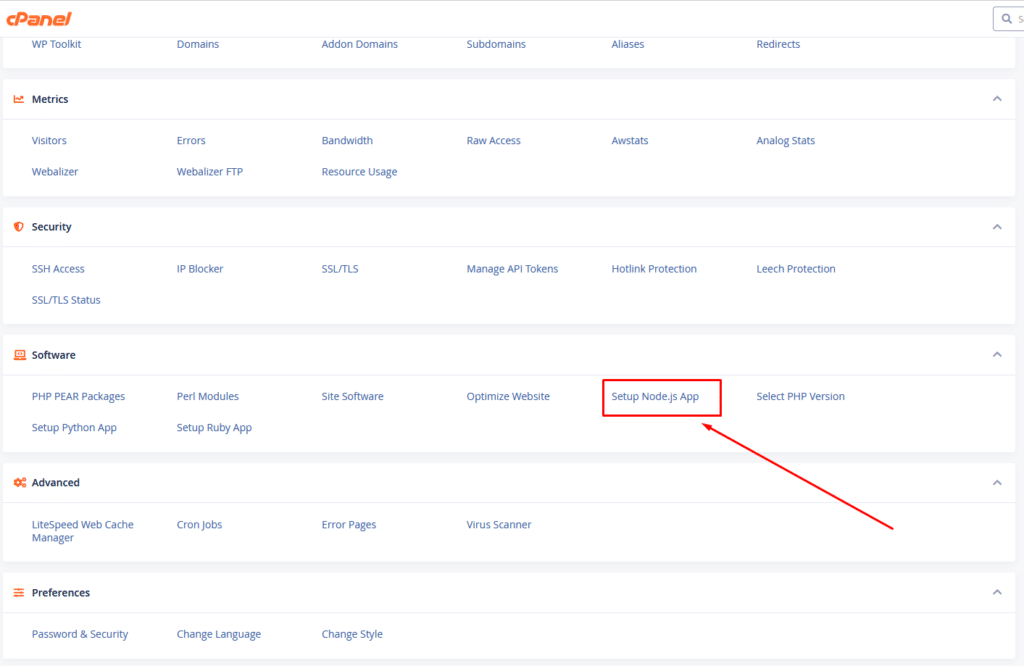Collapse the Preferences section chevron

coord(996,592)
